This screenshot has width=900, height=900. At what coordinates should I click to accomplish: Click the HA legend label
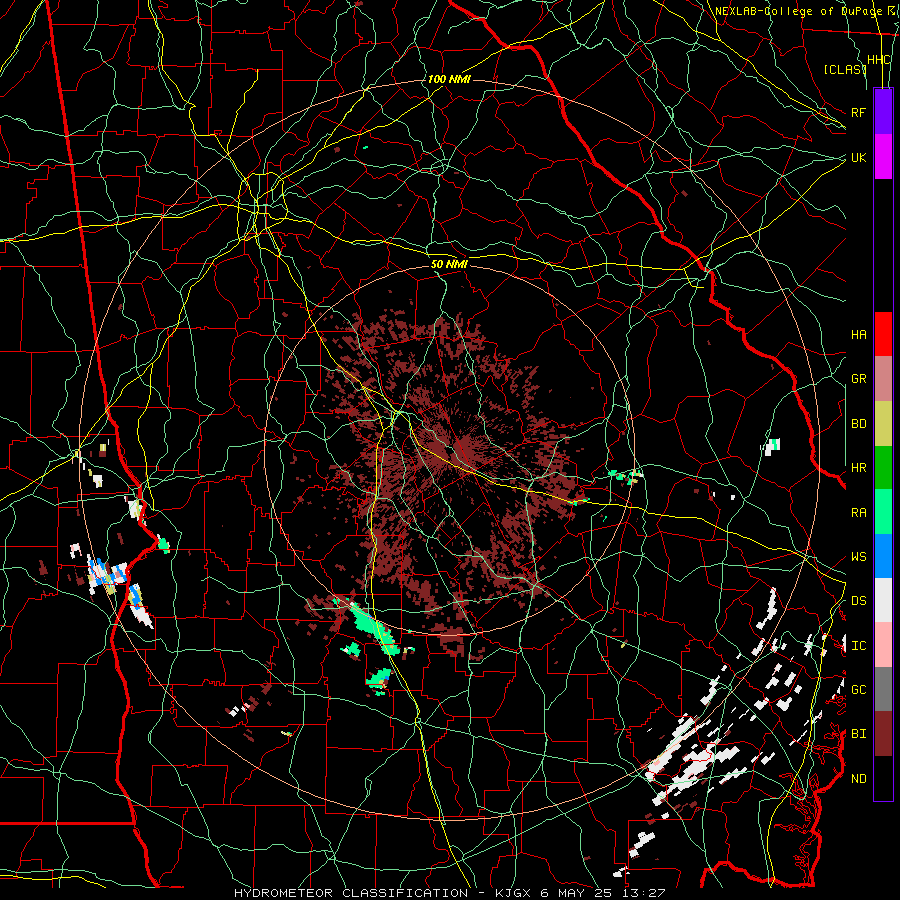tap(858, 335)
